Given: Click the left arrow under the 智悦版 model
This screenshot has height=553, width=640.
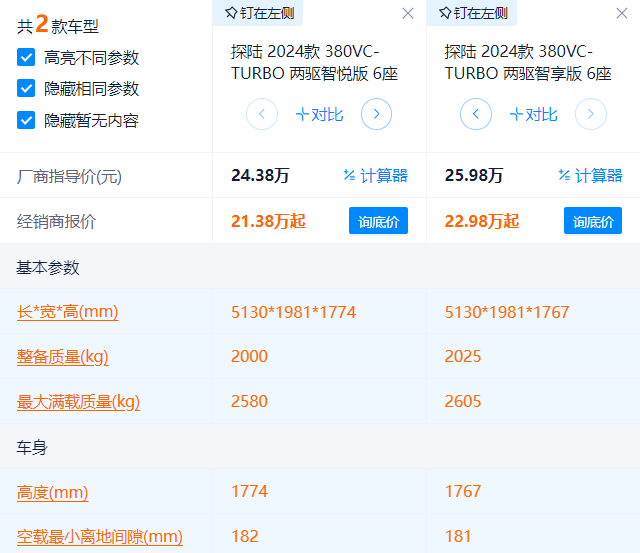Looking at the screenshot, I should coord(262,114).
